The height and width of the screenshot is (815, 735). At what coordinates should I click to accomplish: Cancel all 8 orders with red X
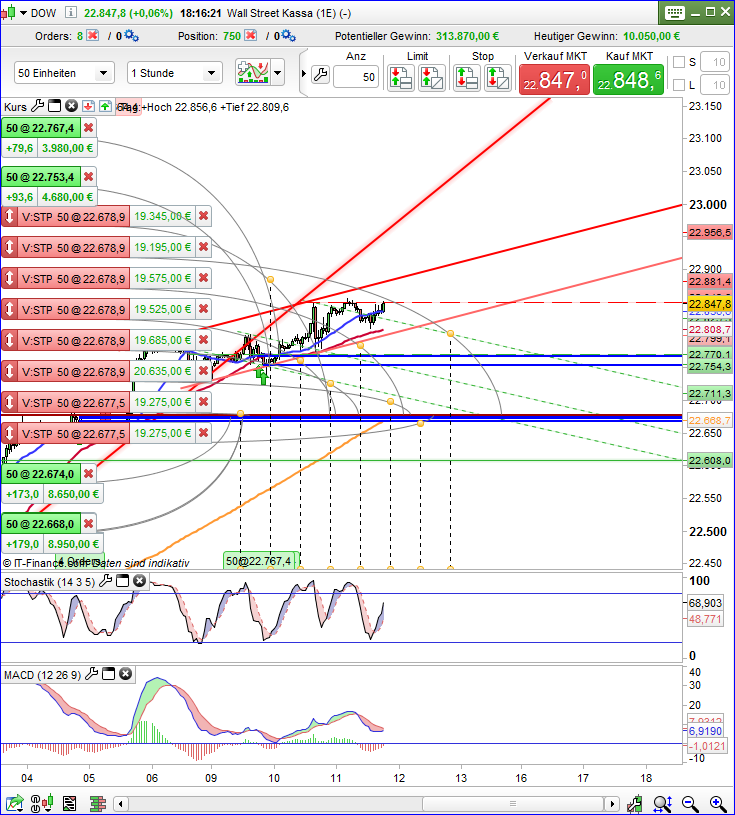coord(93,35)
